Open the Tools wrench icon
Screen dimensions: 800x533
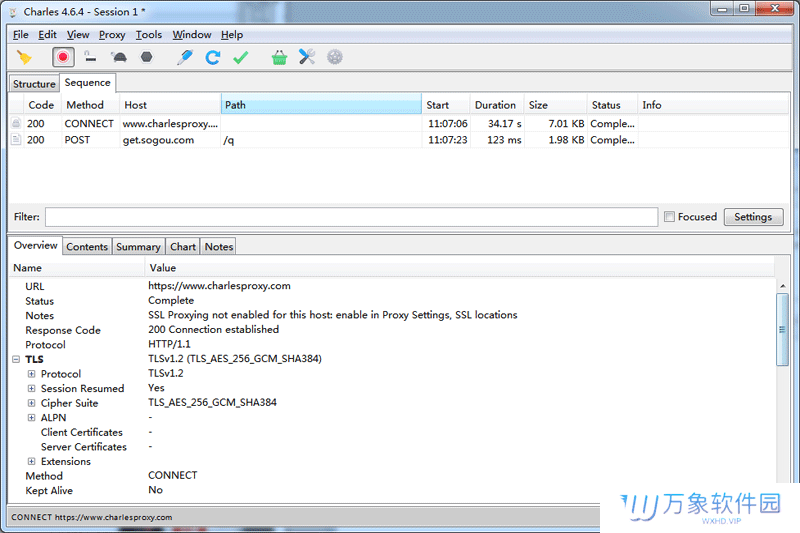(x=307, y=57)
